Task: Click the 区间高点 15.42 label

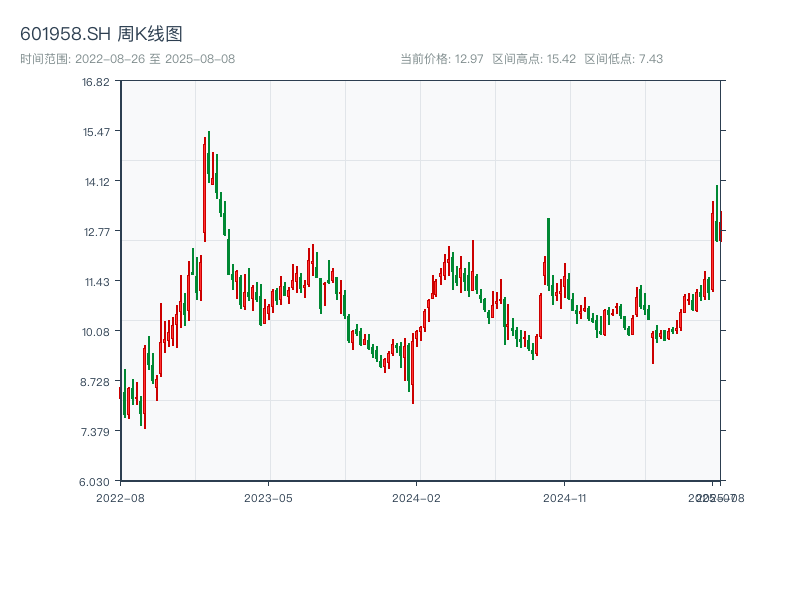Action: tap(534, 59)
